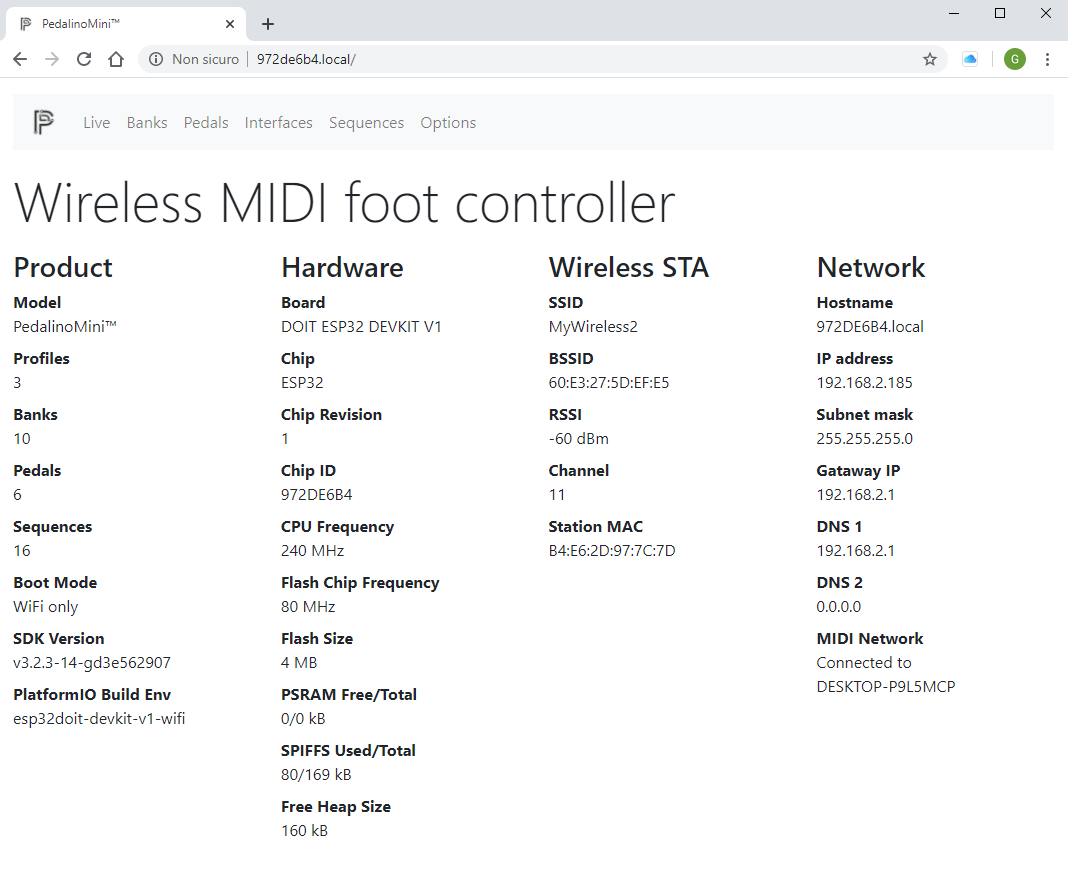Click the Product section heading
Viewport: 1068px width, 883px height.
click(63, 267)
